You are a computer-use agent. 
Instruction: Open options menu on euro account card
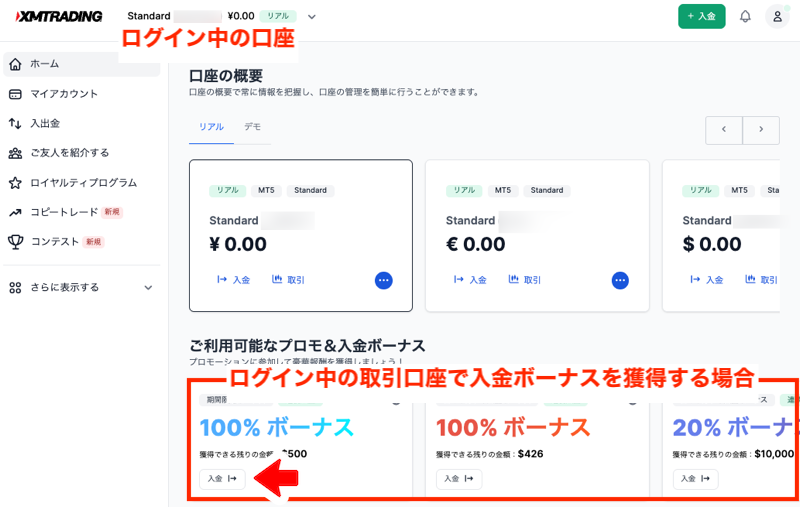point(620,280)
